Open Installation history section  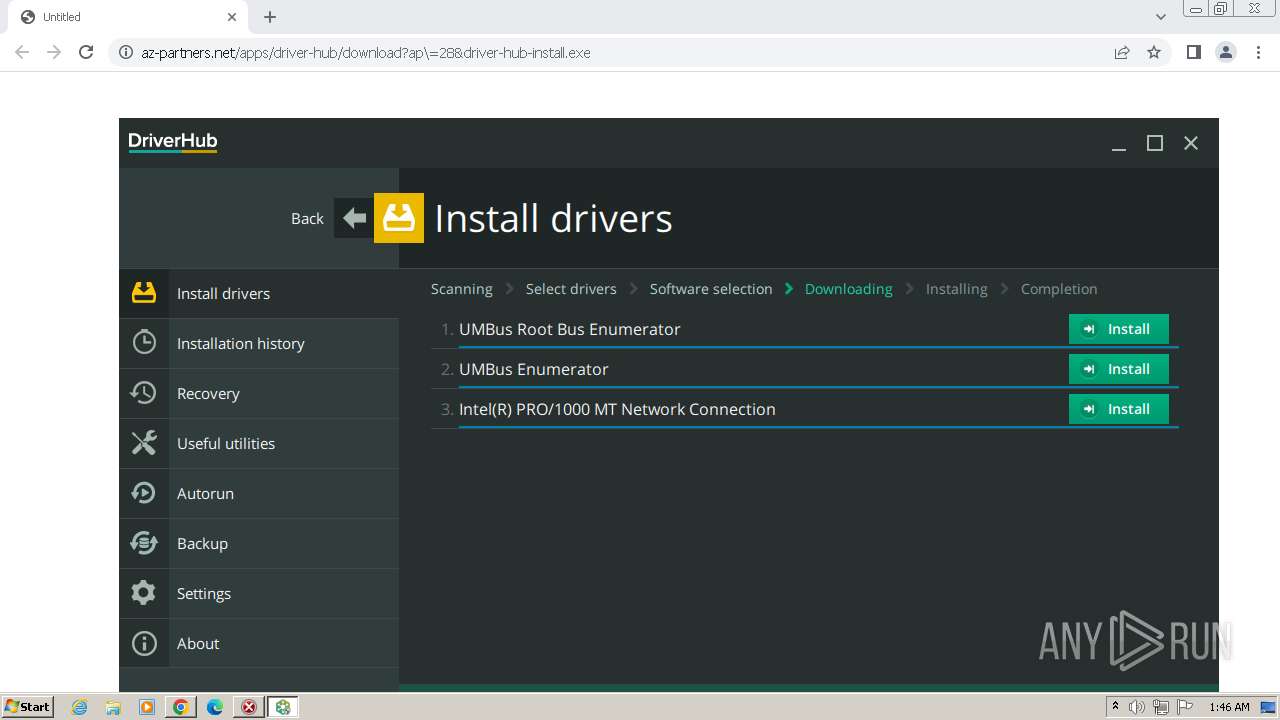point(259,343)
